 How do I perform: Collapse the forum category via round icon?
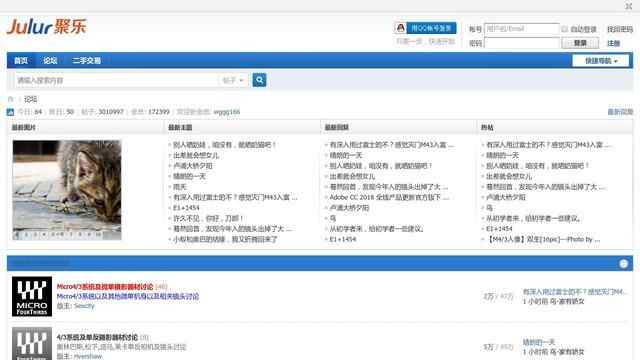623,264
